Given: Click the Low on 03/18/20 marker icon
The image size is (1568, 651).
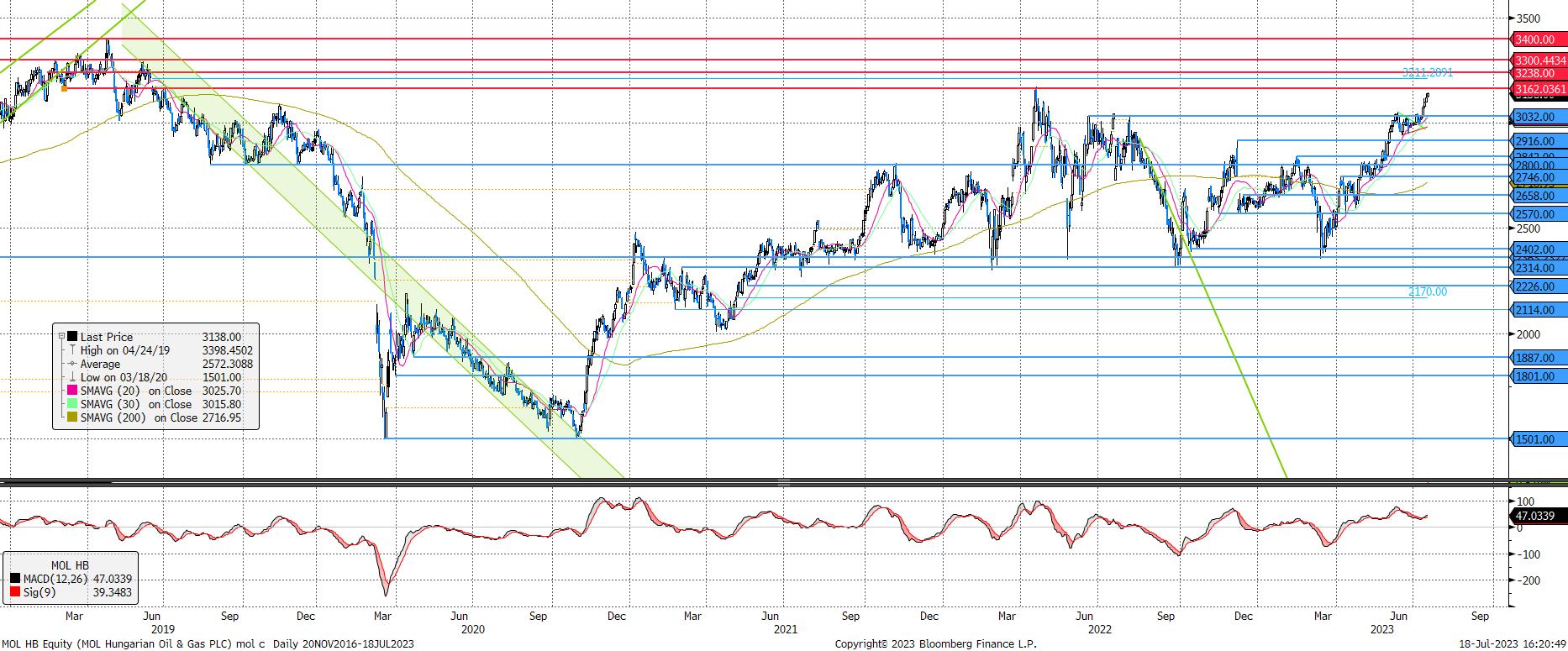Looking at the screenshot, I should [73, 377].
